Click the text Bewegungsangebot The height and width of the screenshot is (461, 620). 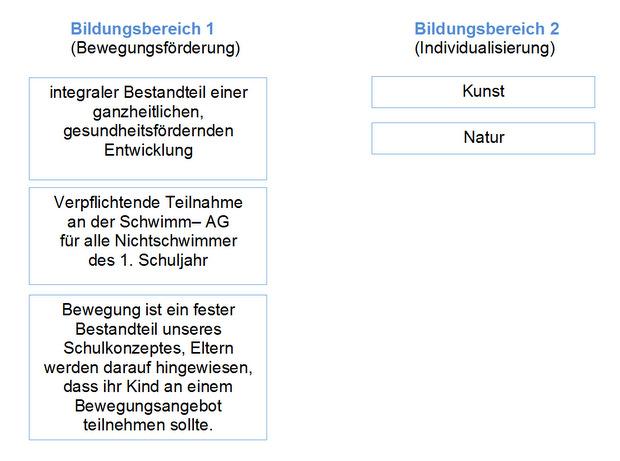(x=148, y=406)
